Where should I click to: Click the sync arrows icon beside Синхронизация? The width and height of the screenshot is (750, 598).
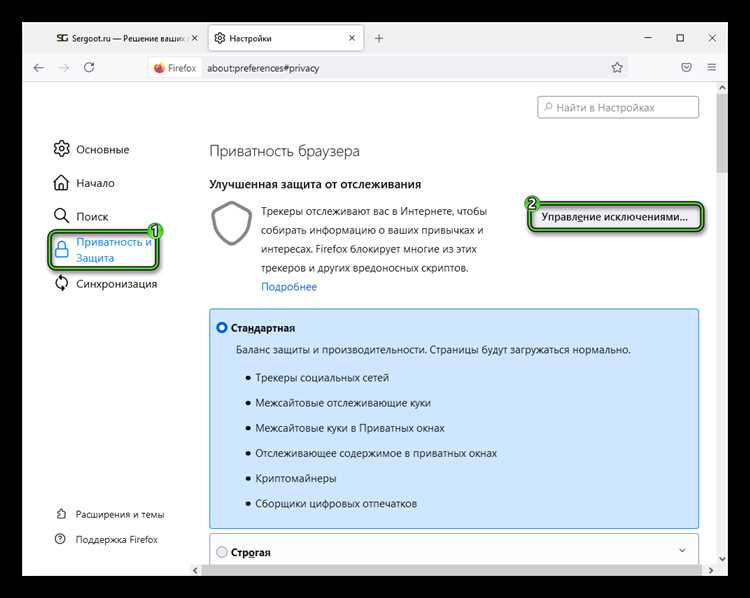[x=61, y=283]
